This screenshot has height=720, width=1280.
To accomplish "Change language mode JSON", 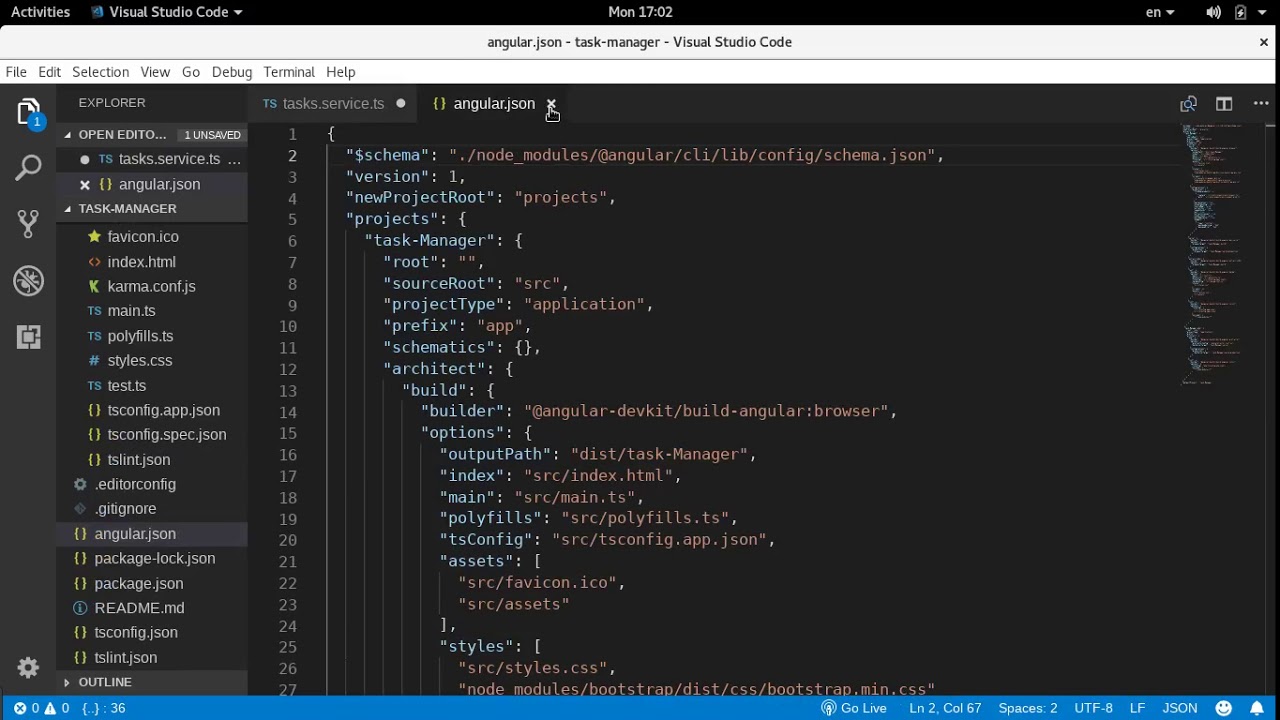I will [1180, 708].
